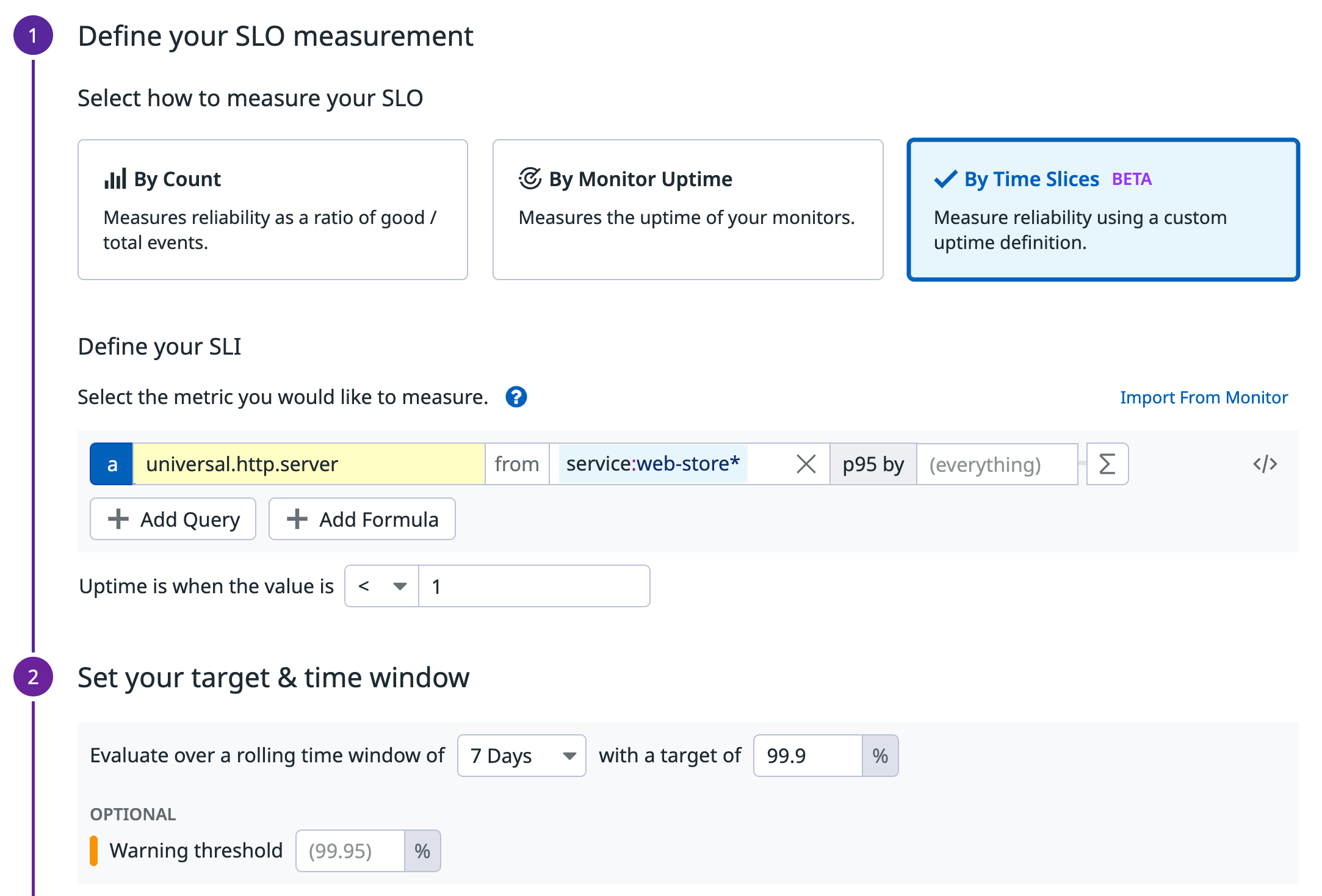Select the By Monitor Uptime measurement option

tap(687, 209)
